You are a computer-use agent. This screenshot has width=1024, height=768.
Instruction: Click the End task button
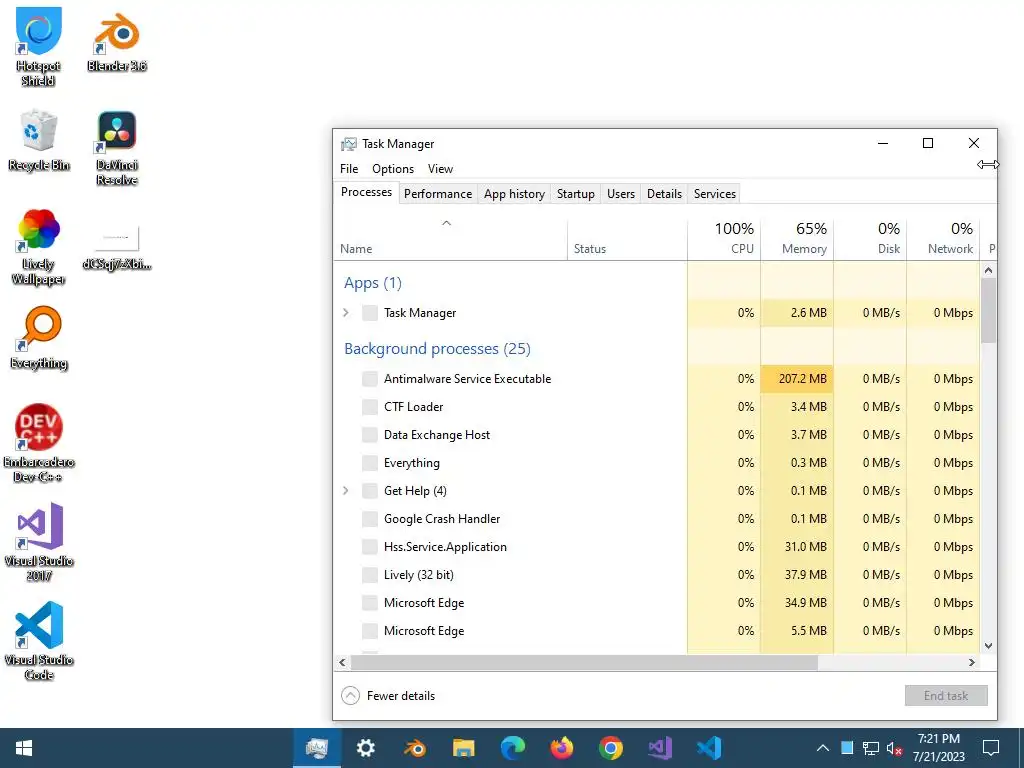point(946,696)
